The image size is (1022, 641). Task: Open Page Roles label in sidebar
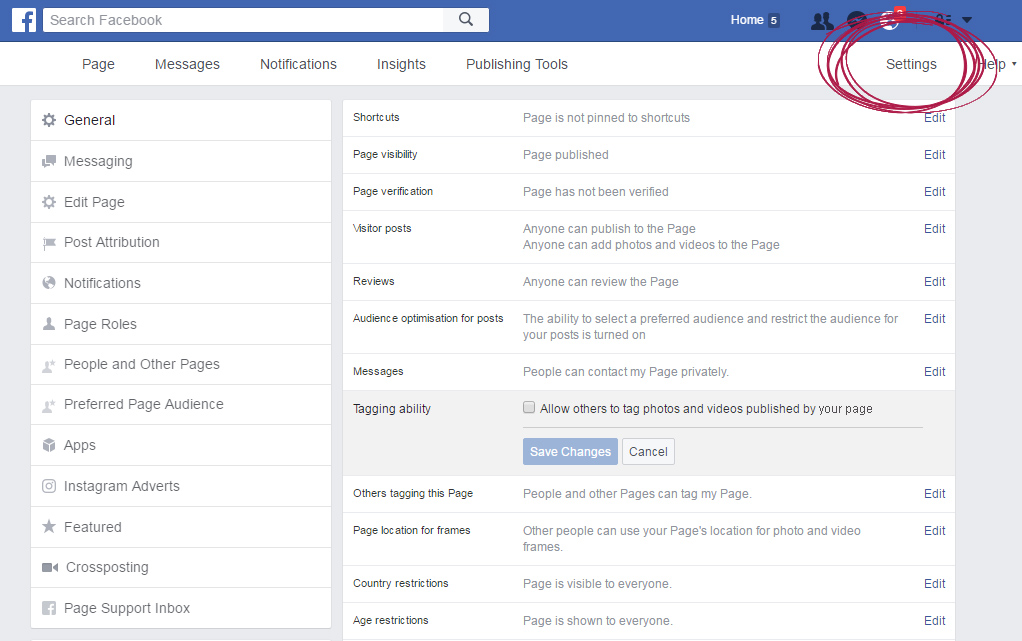(100, 324)
